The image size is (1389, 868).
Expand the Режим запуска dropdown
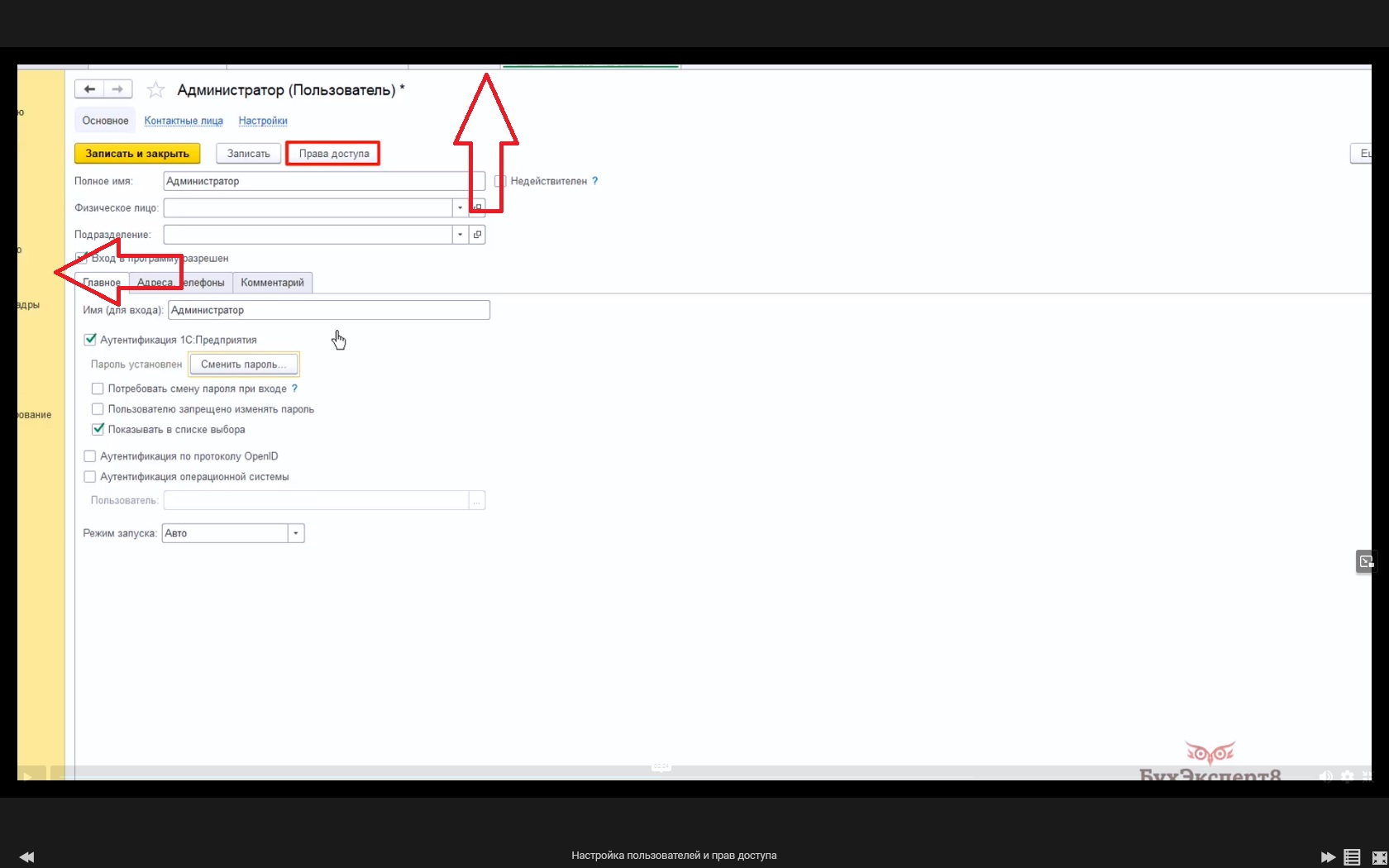point(296,533)
